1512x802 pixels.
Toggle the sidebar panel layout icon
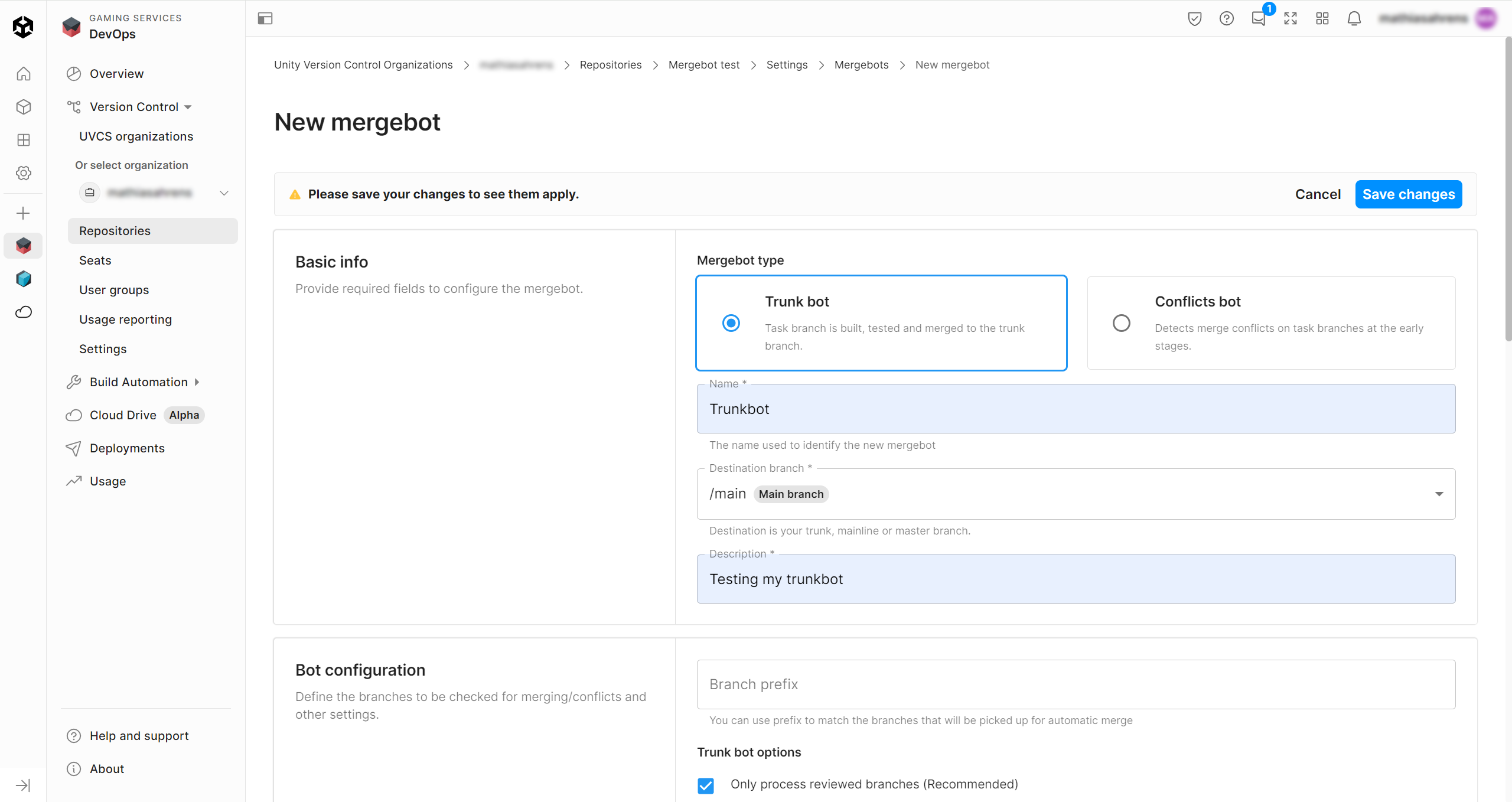[x=265, y=18]
